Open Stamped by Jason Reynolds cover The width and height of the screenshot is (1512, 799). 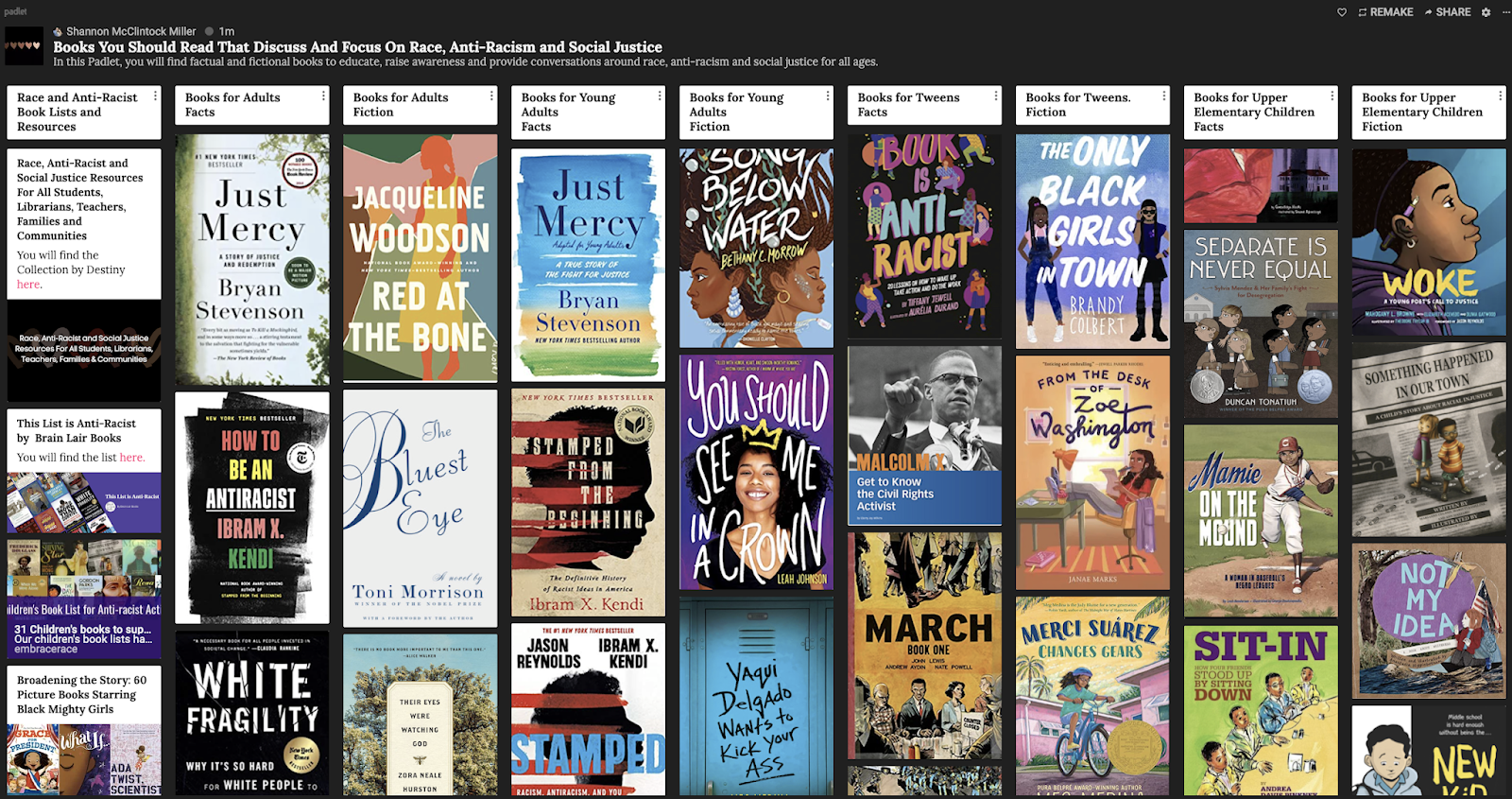(x=589, y=709)
